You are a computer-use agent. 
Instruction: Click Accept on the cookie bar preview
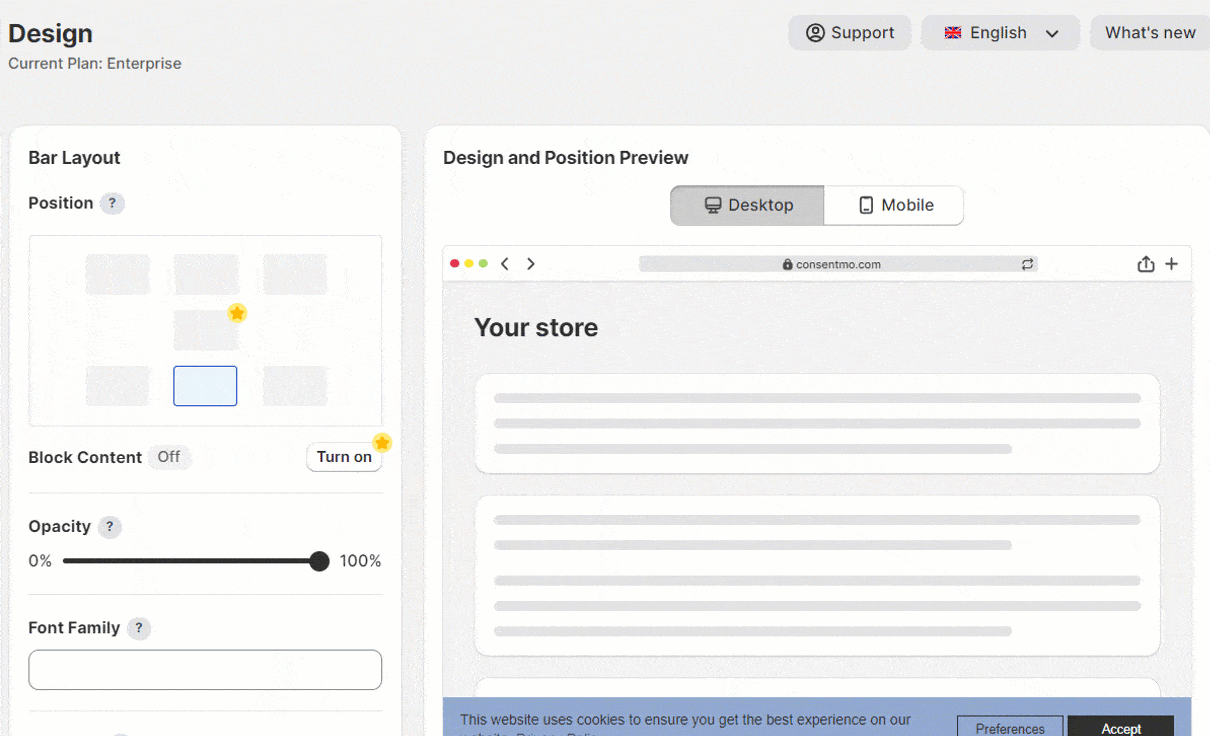pyautogui.click(x=1121, y=728)
